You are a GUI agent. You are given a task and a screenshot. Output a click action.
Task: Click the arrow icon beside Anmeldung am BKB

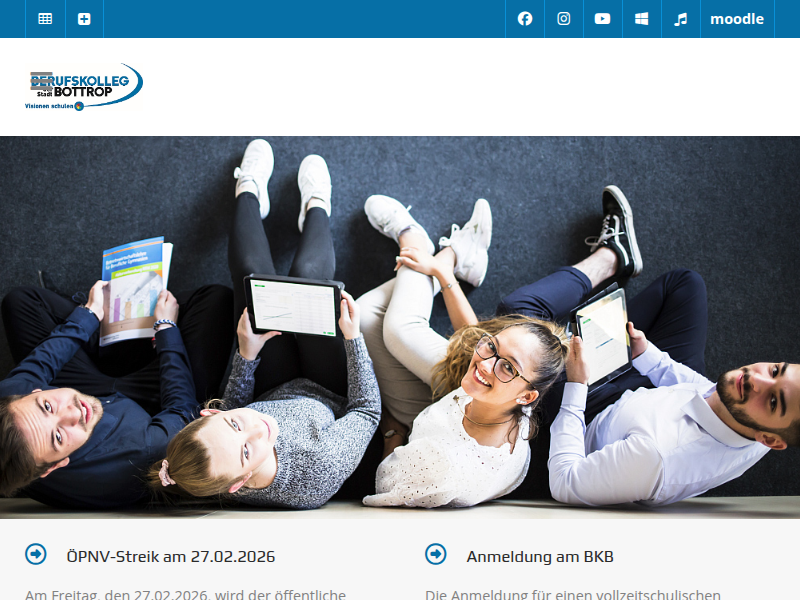pos(436,554)
